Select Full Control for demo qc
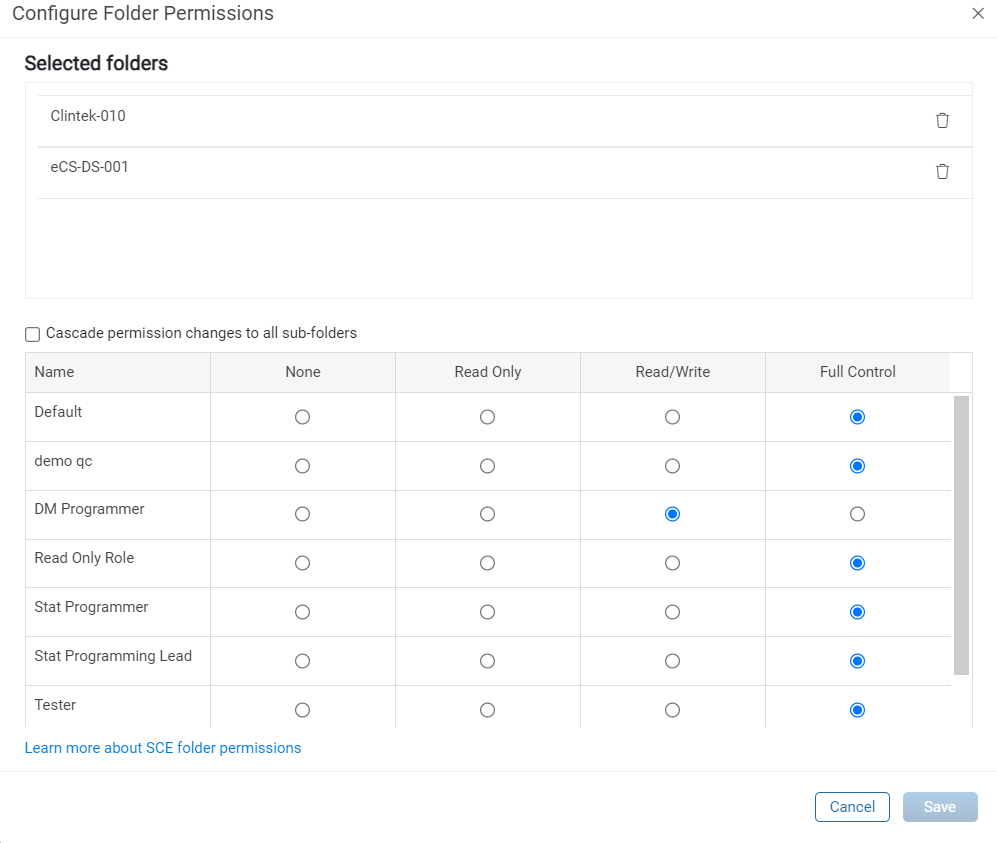 click(858, 466)
